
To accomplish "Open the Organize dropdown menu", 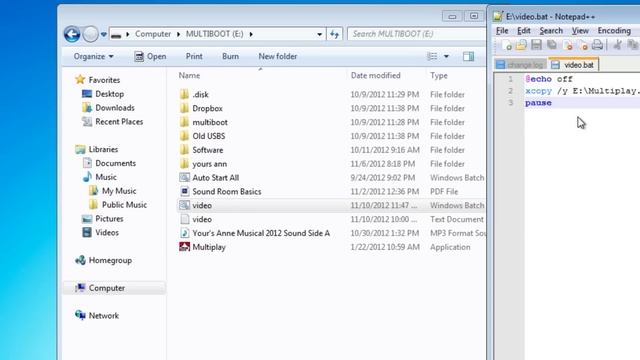I will click(93, 56).
